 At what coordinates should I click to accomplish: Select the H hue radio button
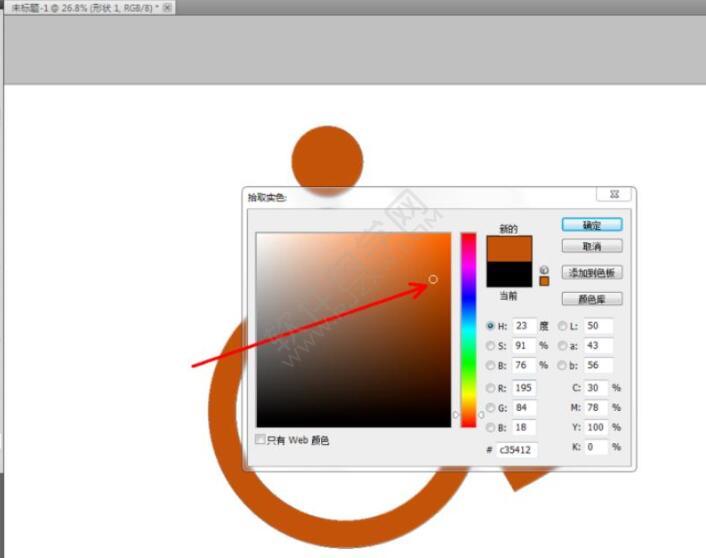pos(490,326)
